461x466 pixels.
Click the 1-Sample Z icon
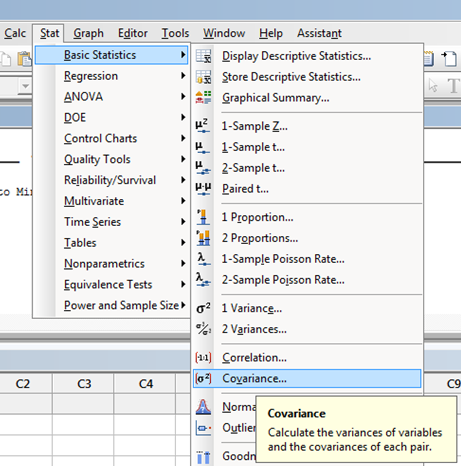(203, 126)
